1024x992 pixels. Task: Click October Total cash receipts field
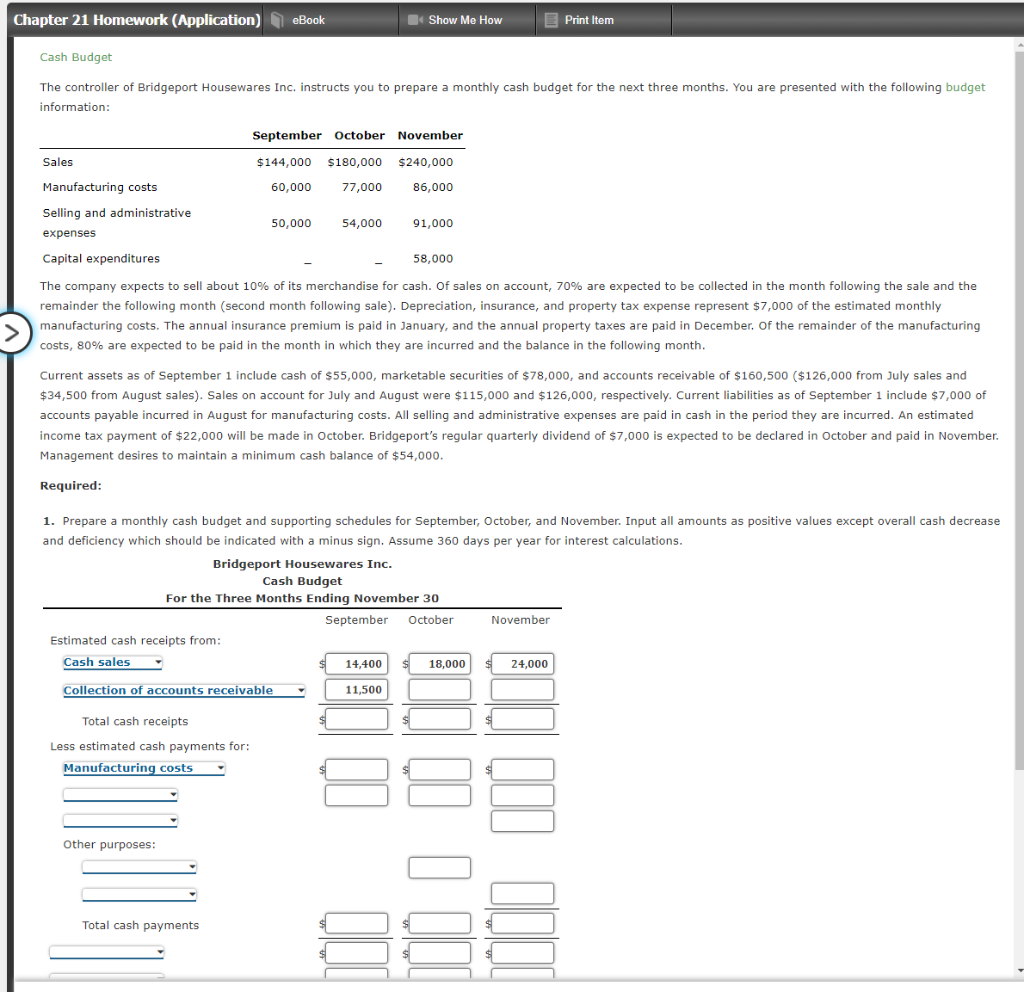tap(440, 719)
